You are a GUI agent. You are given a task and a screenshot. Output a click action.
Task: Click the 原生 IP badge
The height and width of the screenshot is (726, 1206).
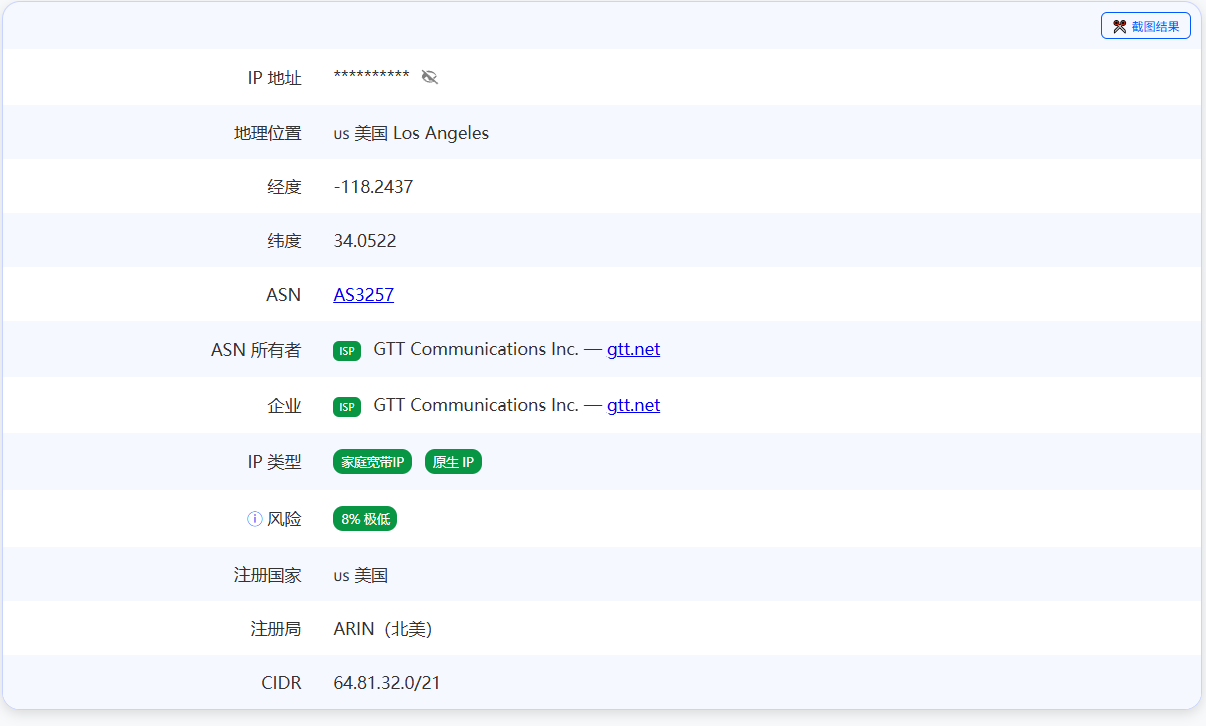(453, 462)
